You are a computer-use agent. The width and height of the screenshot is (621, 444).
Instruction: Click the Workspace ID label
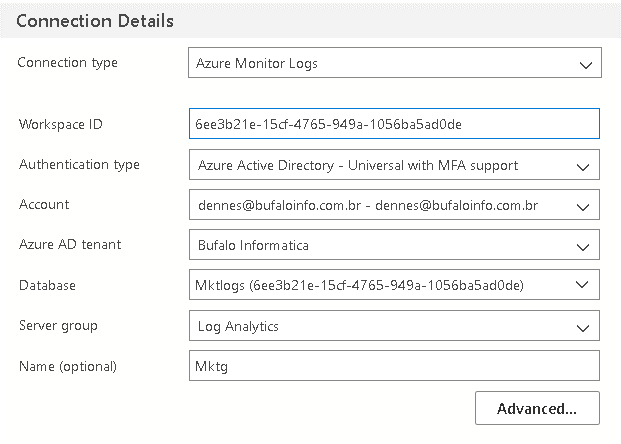point(61,124)
